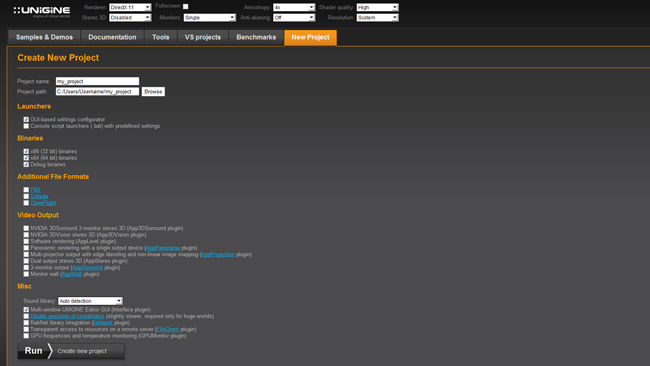Toggle x64 (64 bit) binaries checkbox
650x366 pixels.
26,158
